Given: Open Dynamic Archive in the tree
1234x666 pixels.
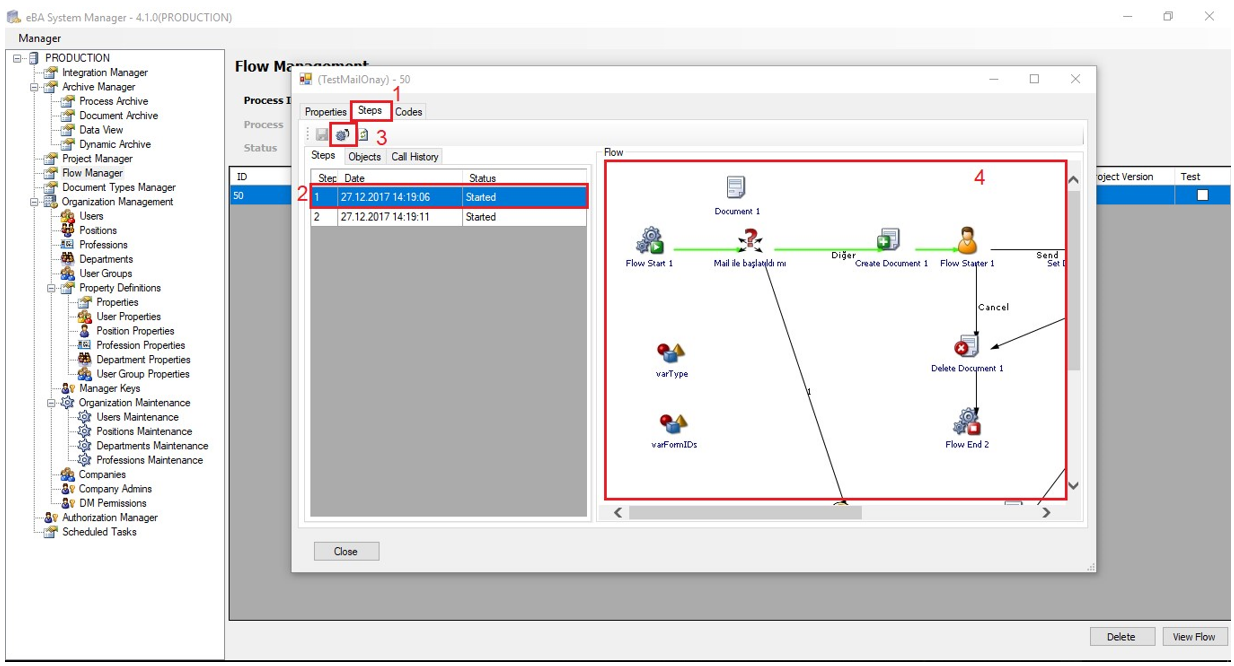Looking at the screenshot, I should coord(115,145).
